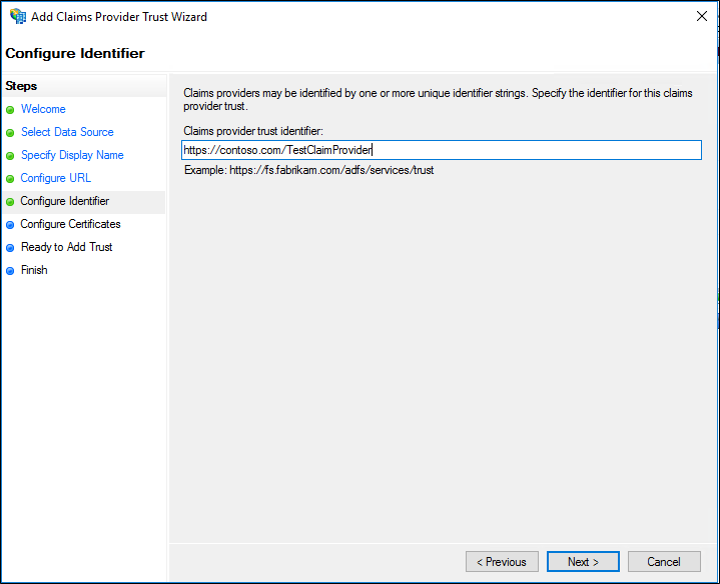The image size is (720, 584).
Task: Click the 'Claims provider trust identifier:' label
Action: pos(253,131)
